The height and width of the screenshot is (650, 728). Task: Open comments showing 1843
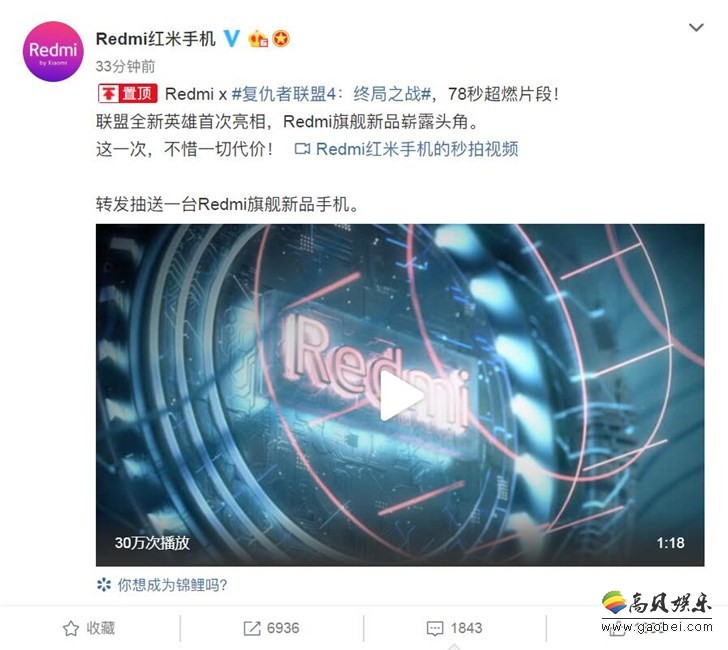point(455,628)
